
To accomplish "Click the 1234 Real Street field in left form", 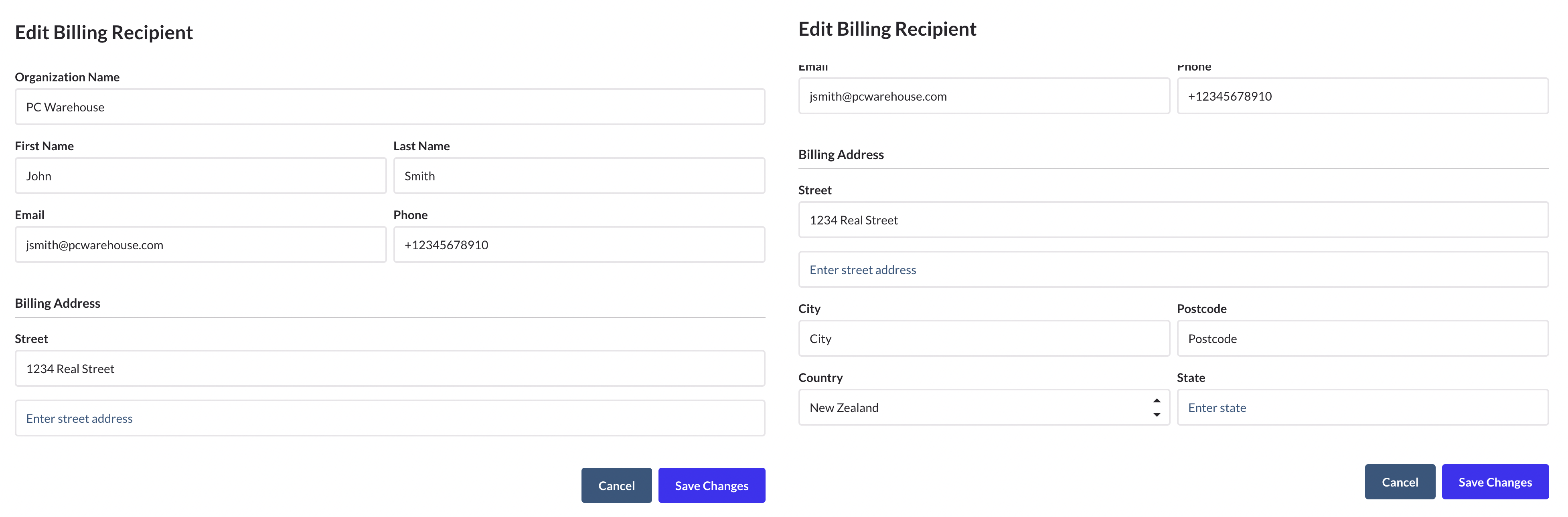I will [x=389, y=369].
